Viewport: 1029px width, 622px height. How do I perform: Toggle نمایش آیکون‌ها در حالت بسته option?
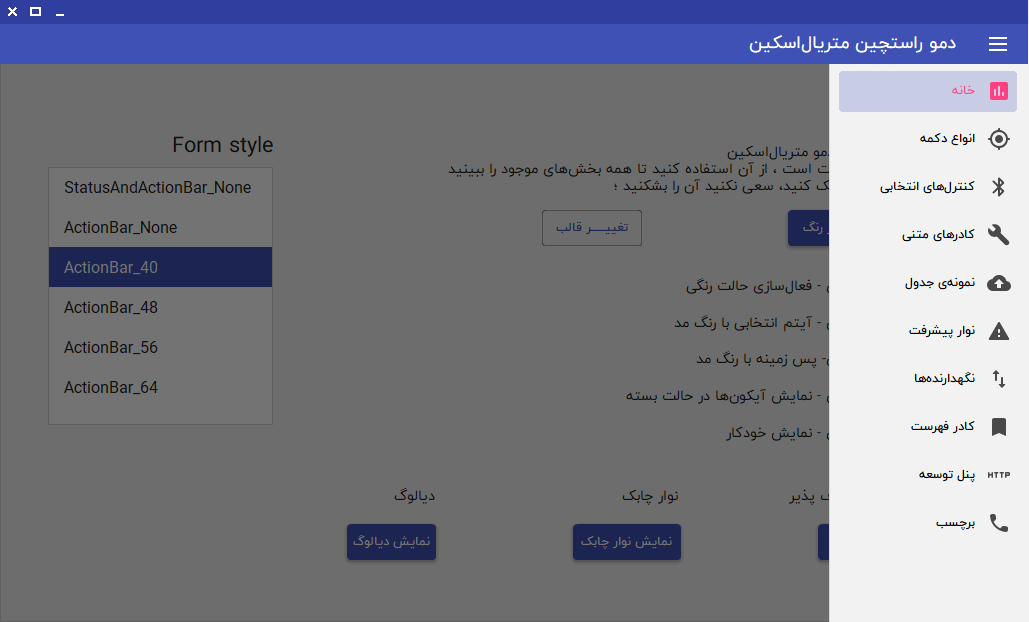[727, 396]
